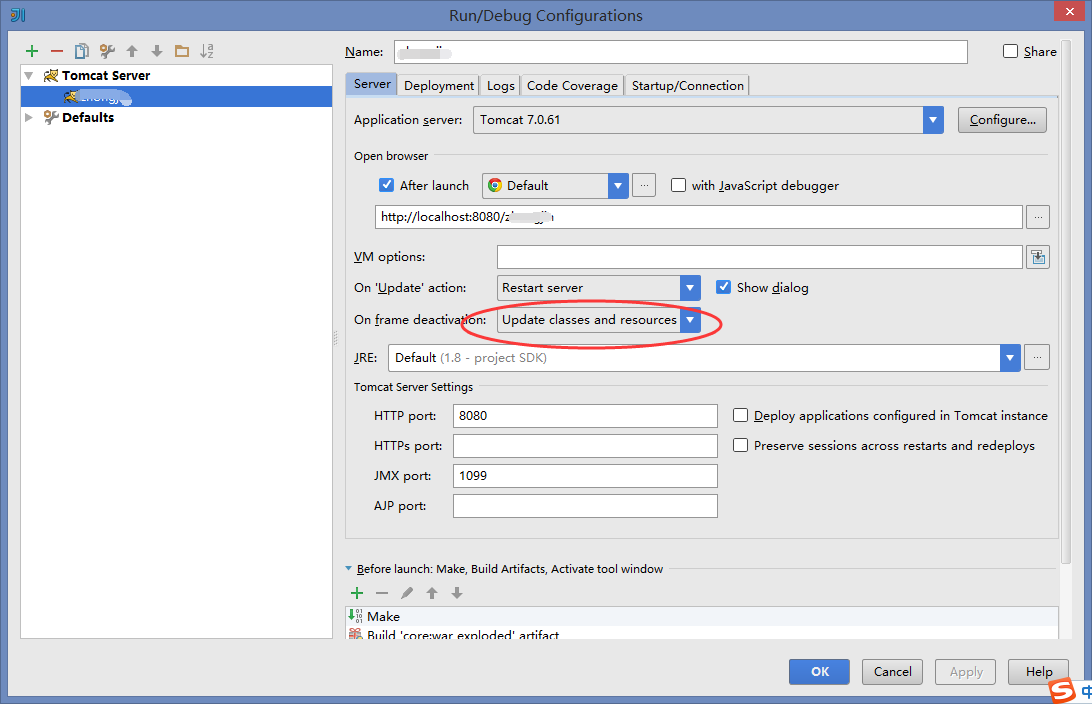Open the On 'Update' action dropdown

coord(689,288)
